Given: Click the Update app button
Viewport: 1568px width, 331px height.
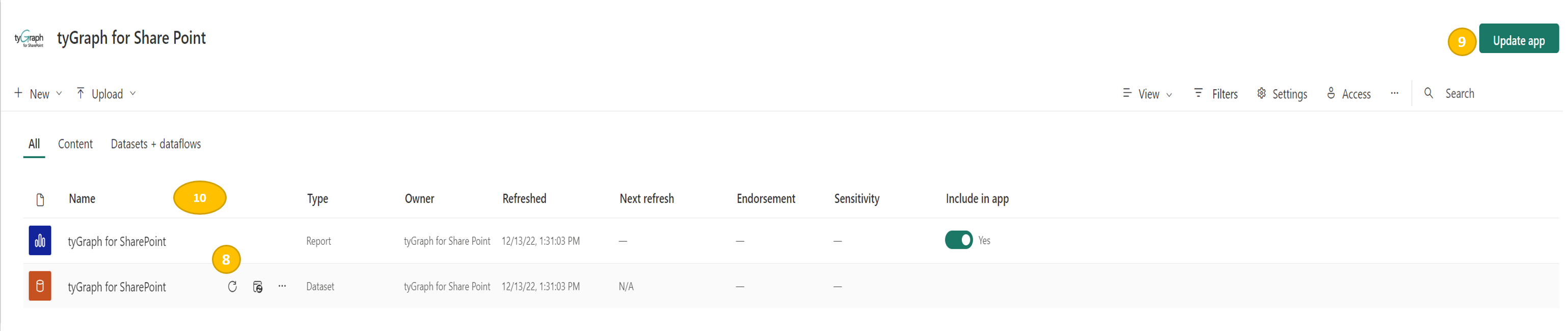Looking at the screenshot, I should point(1518,41).
